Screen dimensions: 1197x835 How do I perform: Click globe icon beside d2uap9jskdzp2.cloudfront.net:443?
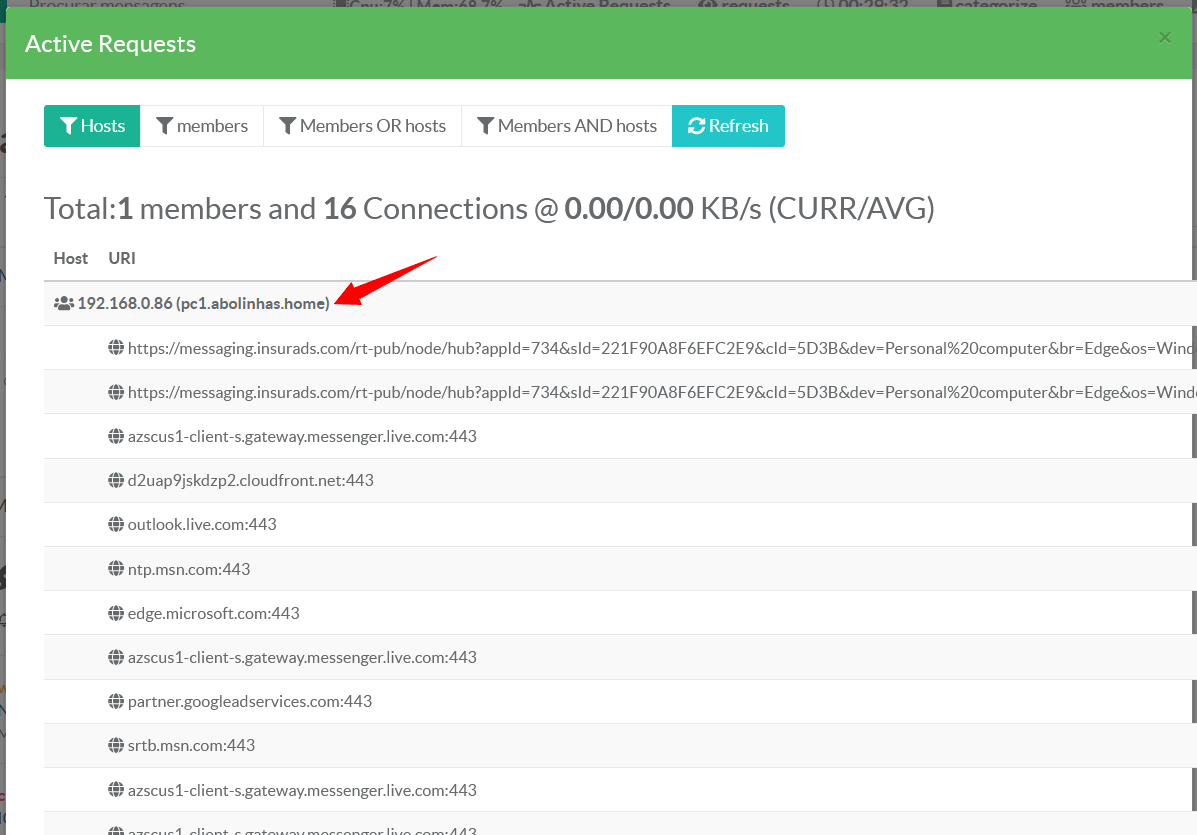(x=116, y=481)
